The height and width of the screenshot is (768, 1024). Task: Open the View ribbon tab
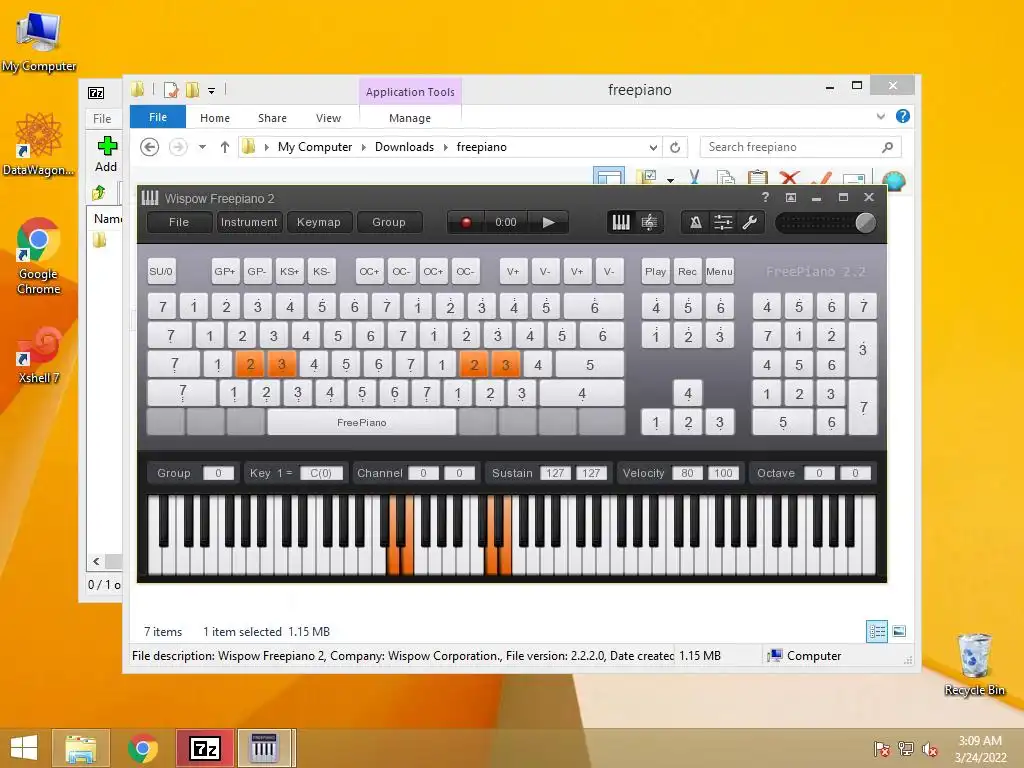328,118
